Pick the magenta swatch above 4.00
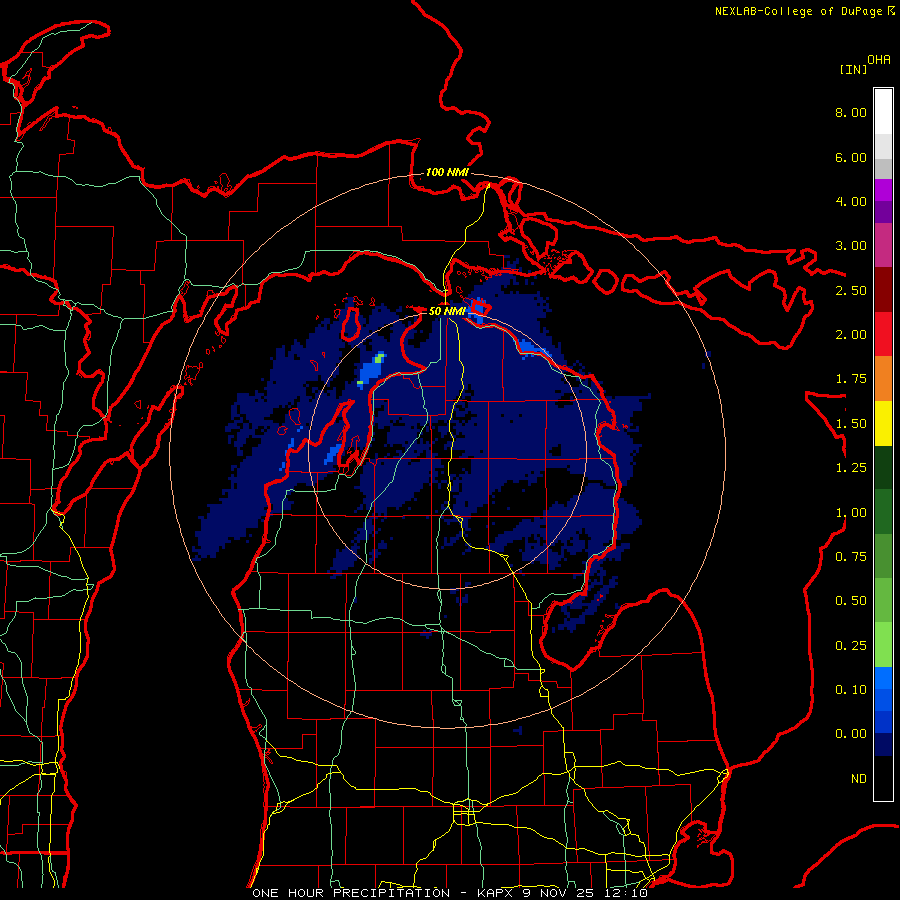This screenshot has height=900, width=900. coord(883,190)
